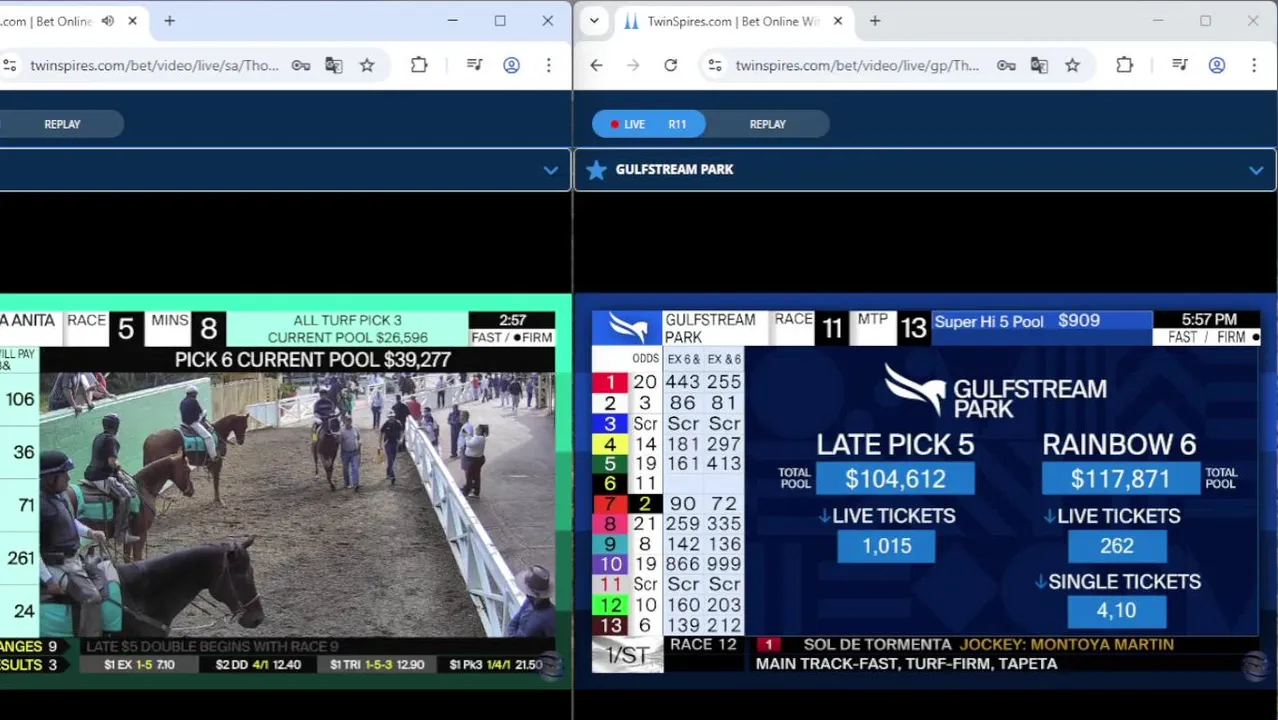Open profile avatar in right window
The image size is (1278, 720).
tap(1217, 65)
